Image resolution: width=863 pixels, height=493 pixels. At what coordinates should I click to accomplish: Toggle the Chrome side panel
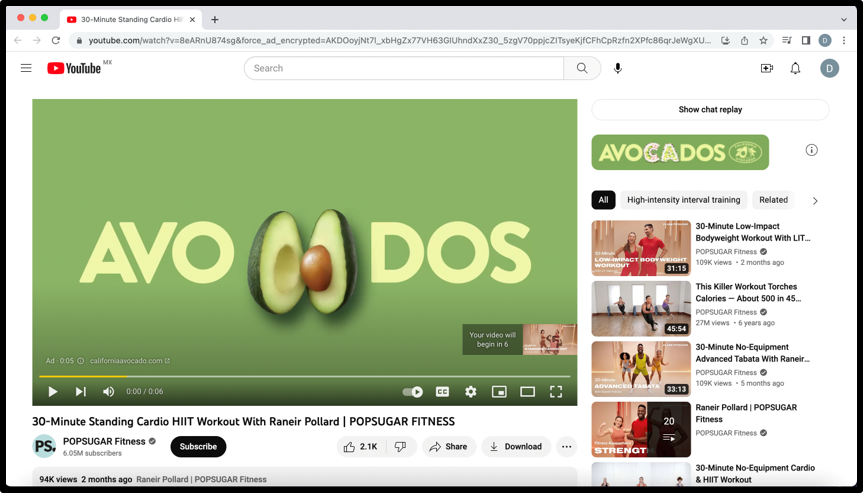(x=806, y=40)
